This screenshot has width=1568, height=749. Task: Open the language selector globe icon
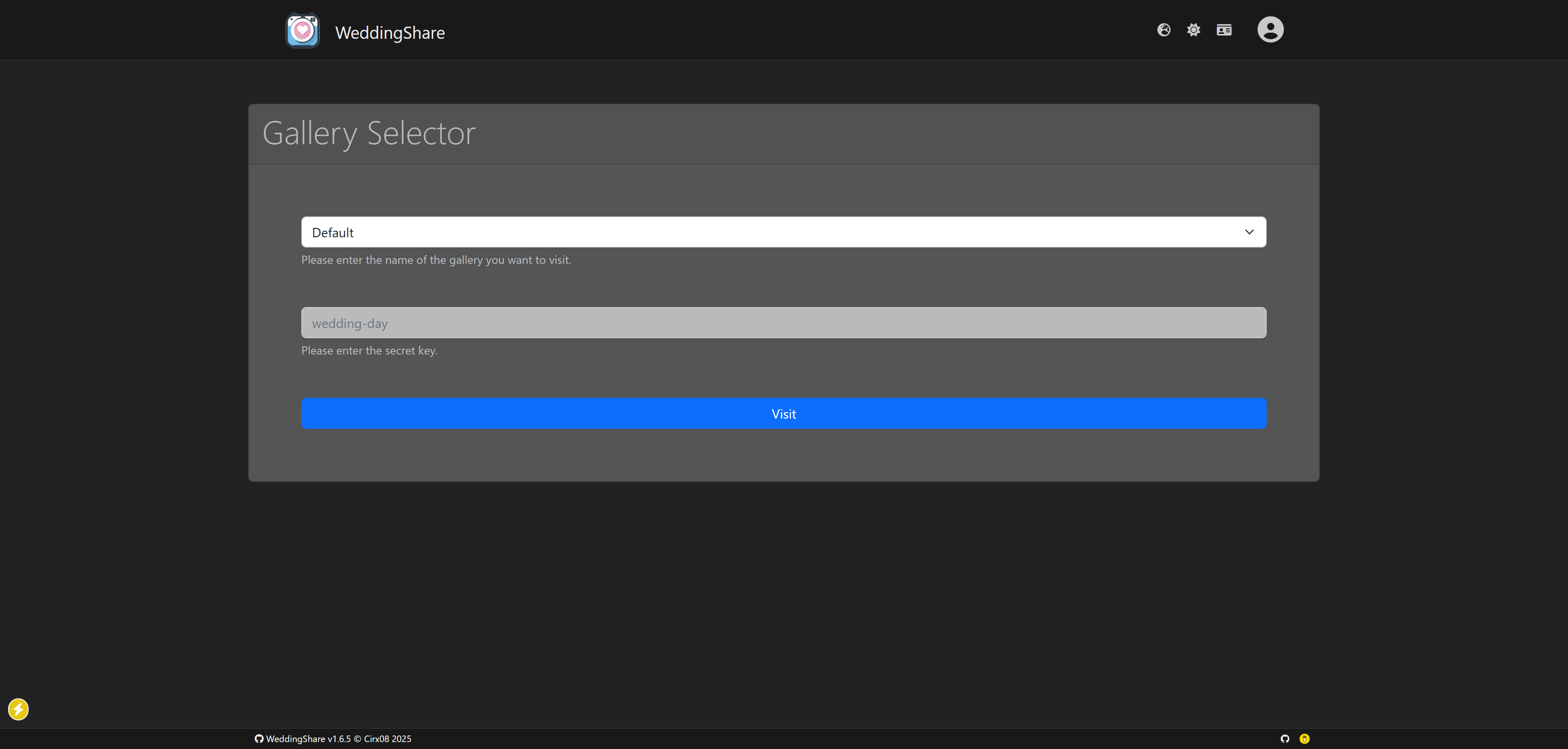[x=1164, y=29]
